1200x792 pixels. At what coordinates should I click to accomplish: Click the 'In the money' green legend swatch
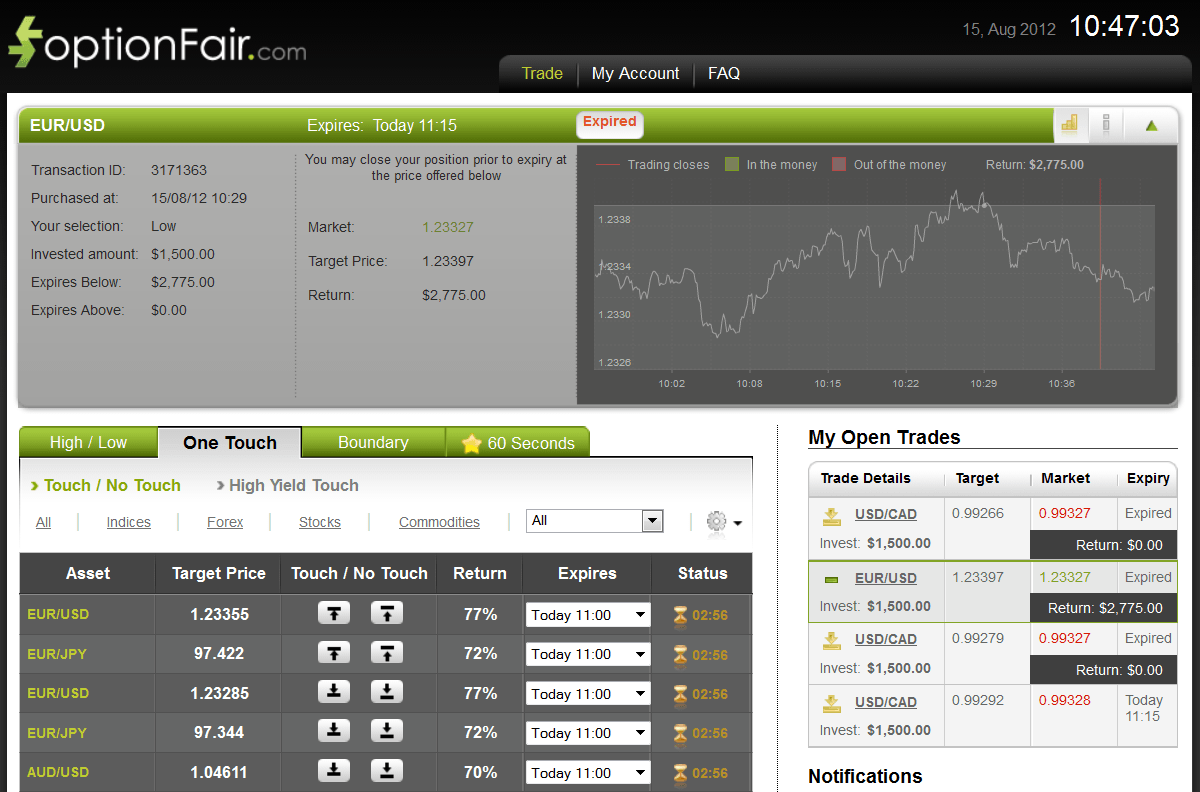coord(732,164)
